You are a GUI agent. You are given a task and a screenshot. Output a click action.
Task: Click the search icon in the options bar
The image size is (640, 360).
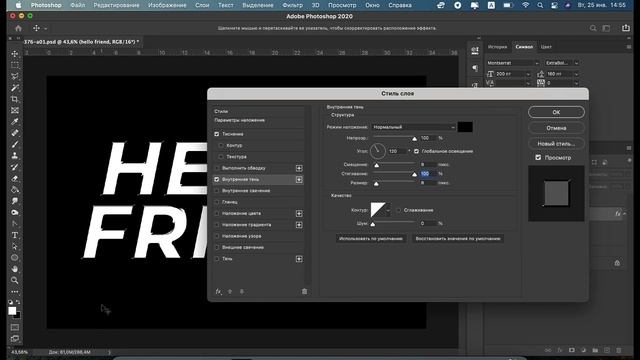pos(593,28)
